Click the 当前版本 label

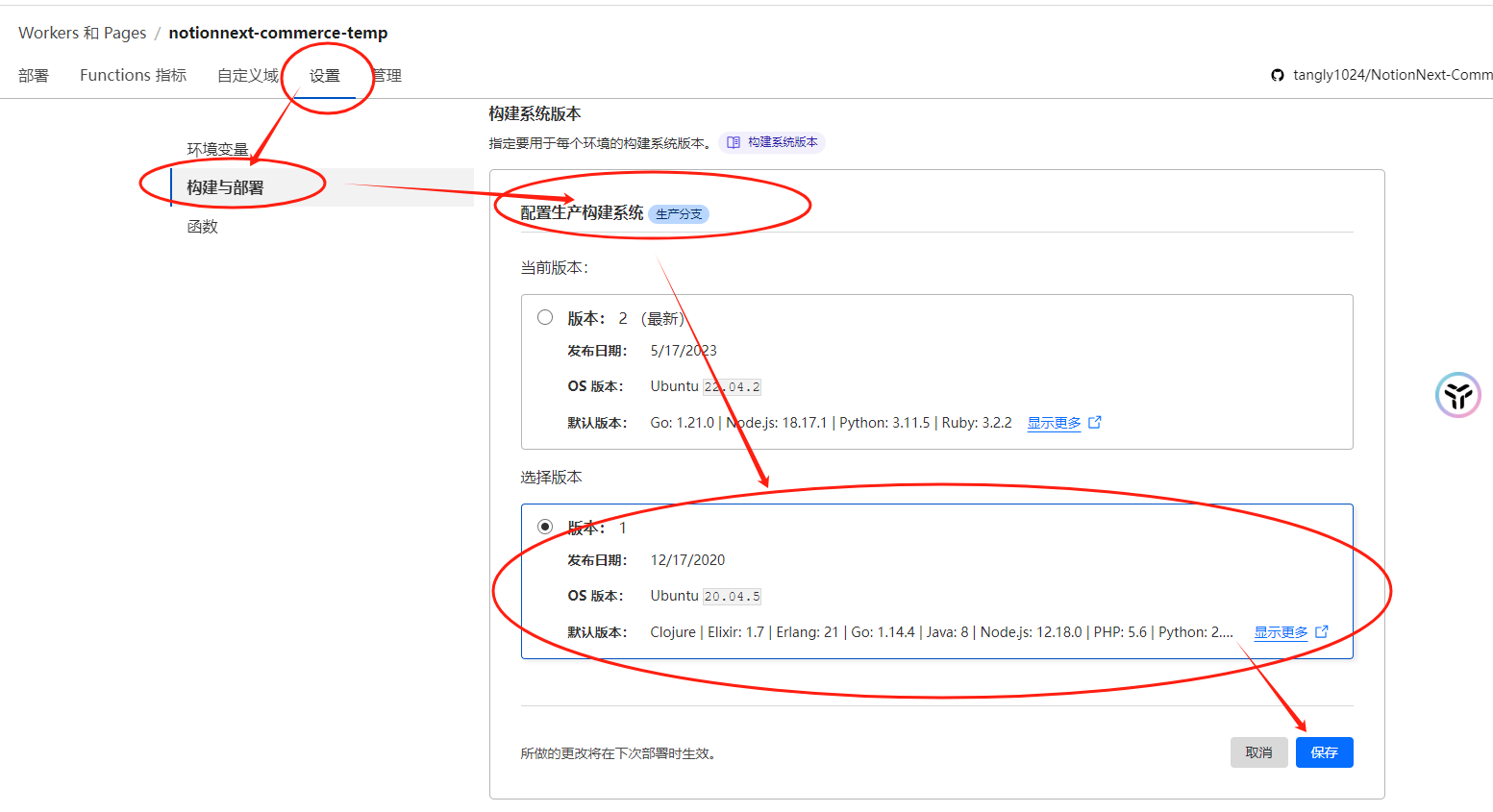(x=555, y=268)
